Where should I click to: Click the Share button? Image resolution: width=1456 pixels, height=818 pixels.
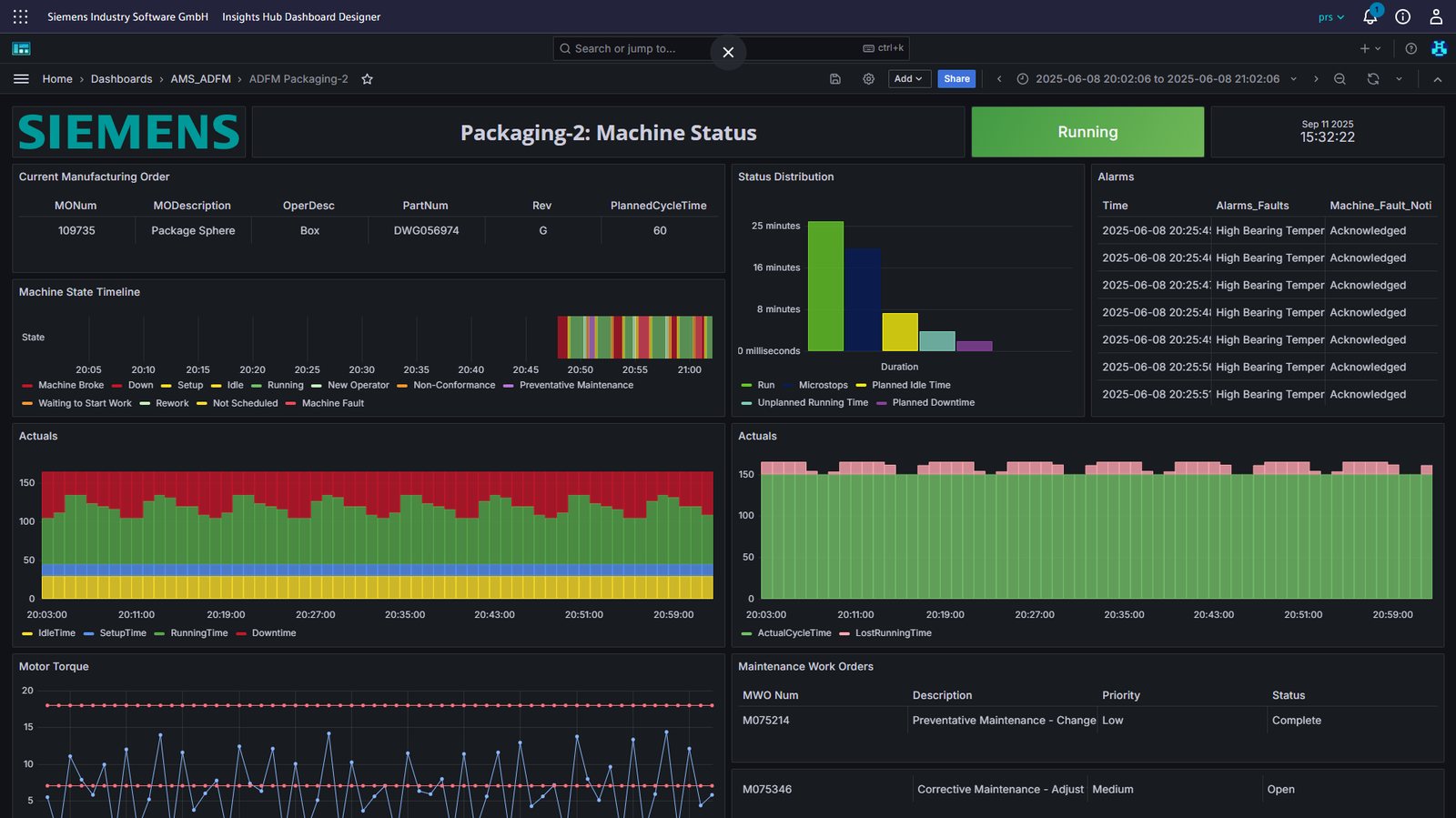[x=956, y=79]
